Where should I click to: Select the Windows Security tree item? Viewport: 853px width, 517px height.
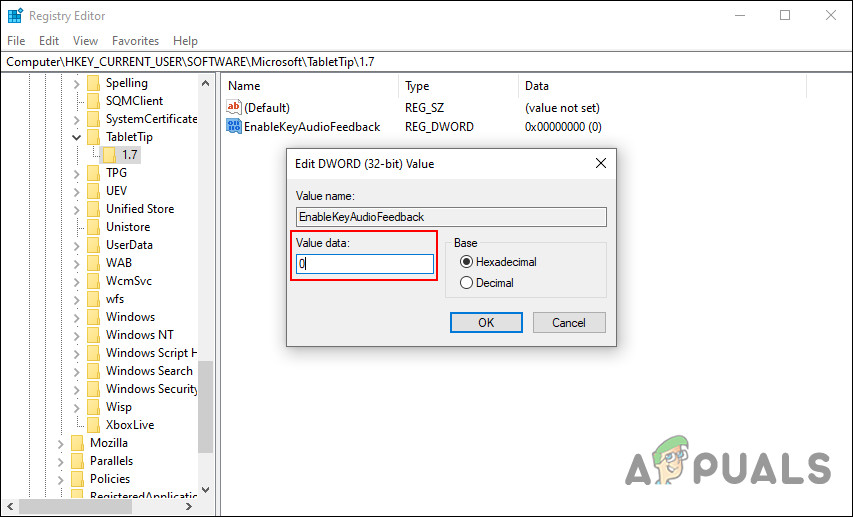point(151,389)
